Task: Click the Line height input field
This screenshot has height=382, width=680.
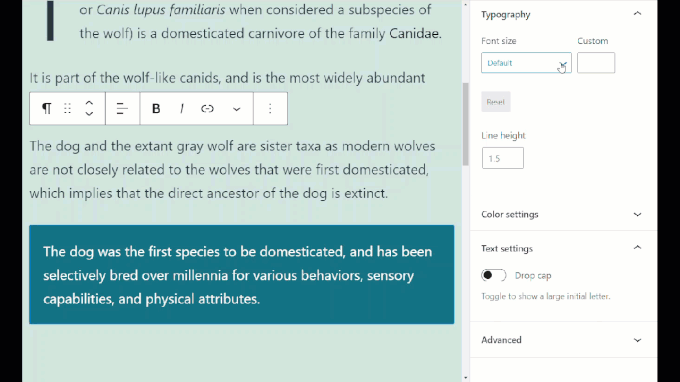Action: click(503, 158)
